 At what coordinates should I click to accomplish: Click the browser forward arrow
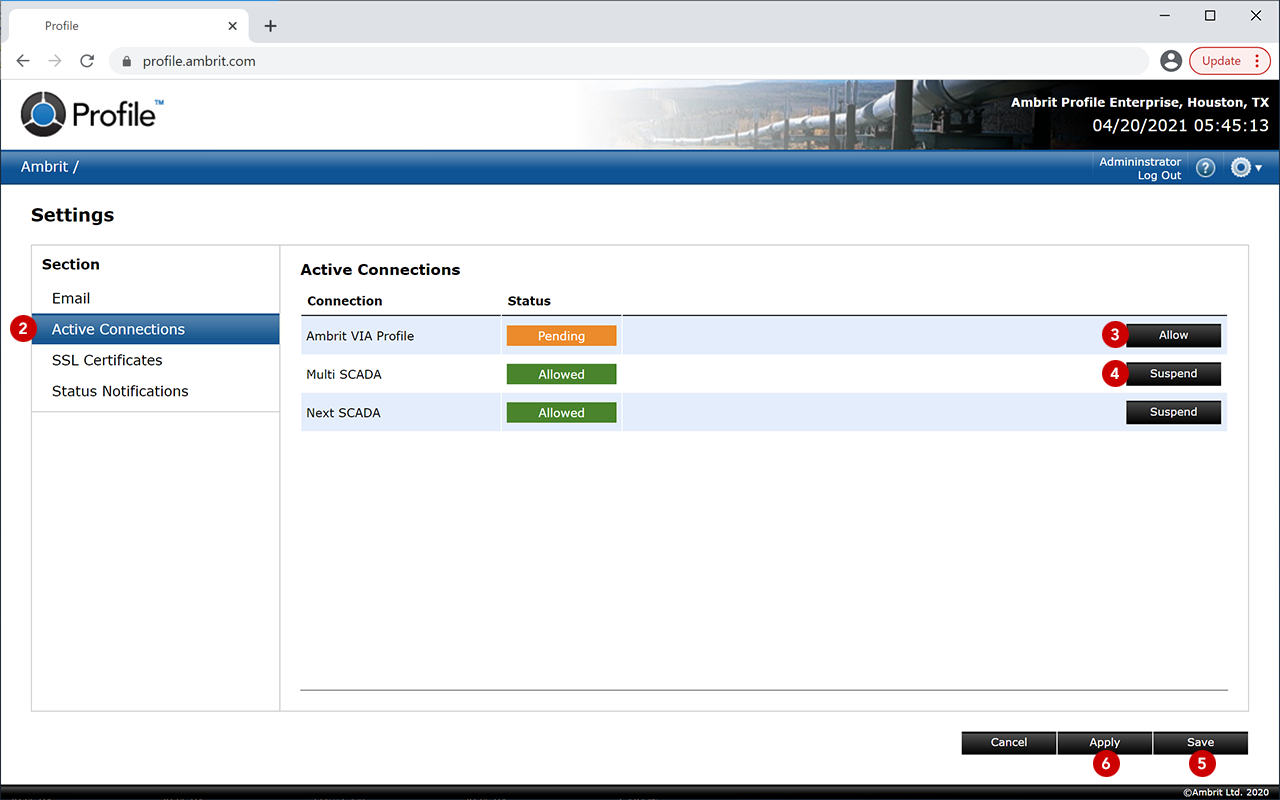pyautogui.click(x=55, y=61)
